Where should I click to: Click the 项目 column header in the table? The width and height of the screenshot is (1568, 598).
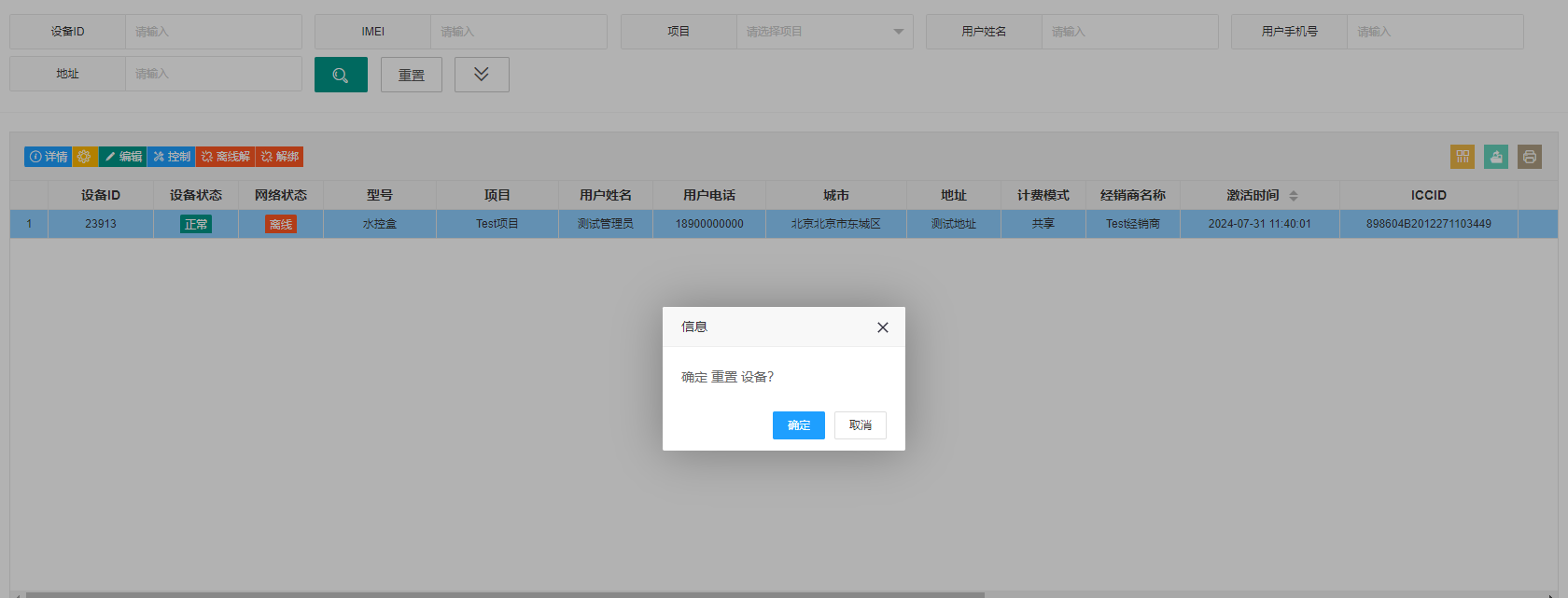(497, 195)
